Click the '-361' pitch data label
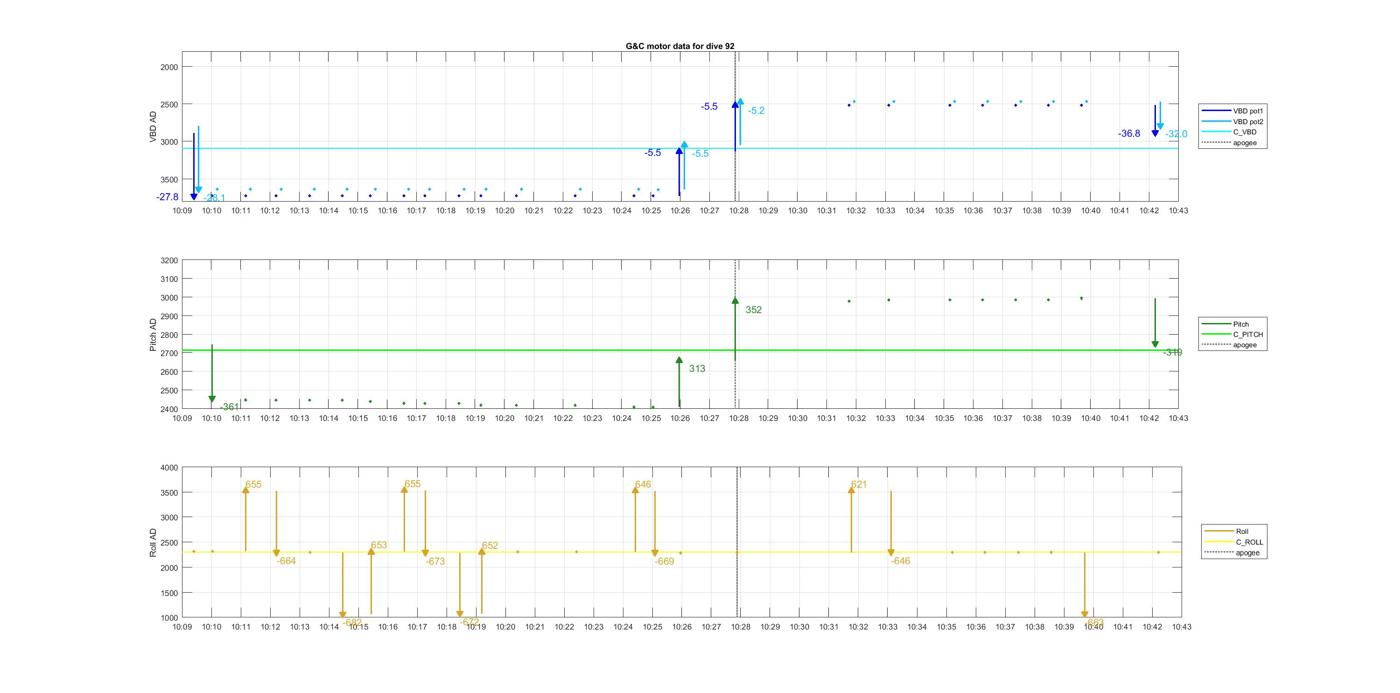This screenshot has width=1400, height=693. (x=230, y=407)
